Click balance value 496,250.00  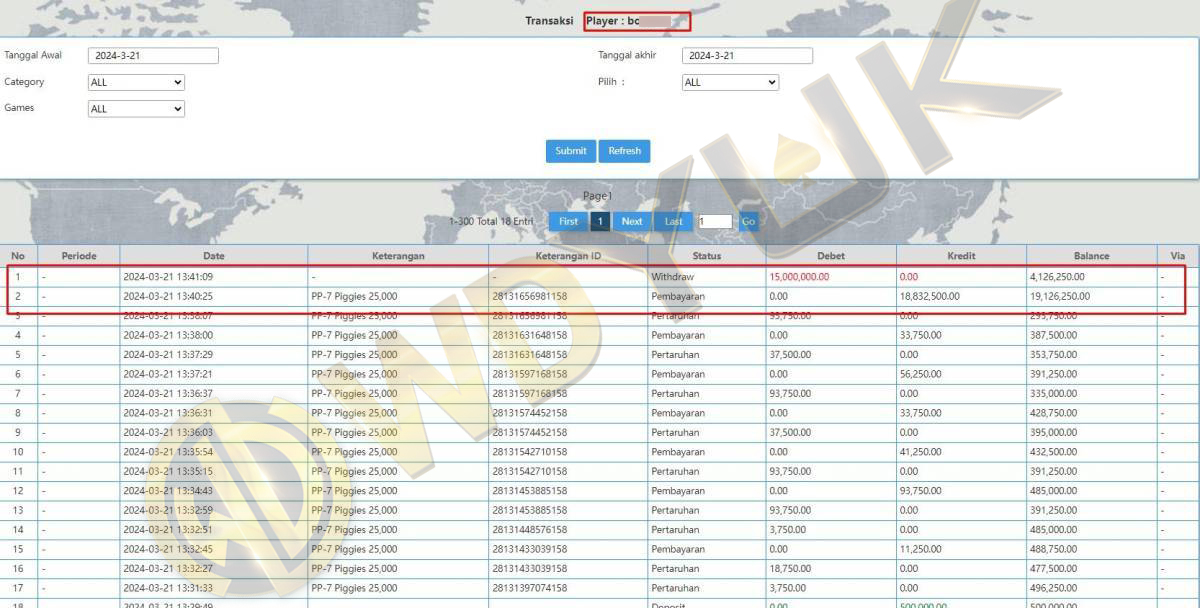point(1055,588)
